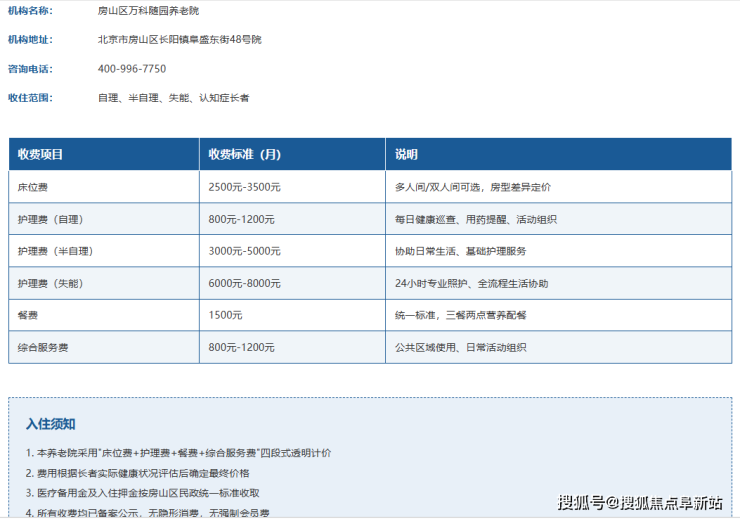
Task: Click the 搜狐号@搜狐焦点阜新站 watermark
Action: point(640,502)
